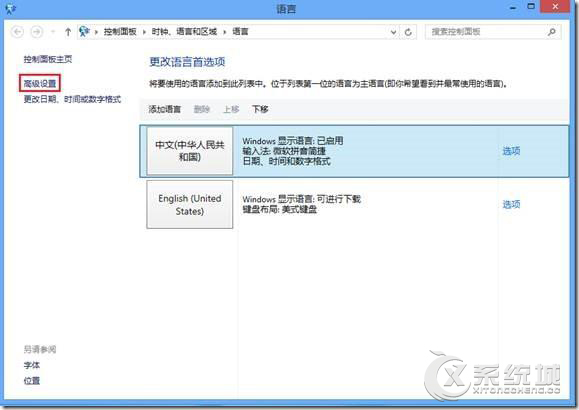Click the back navigation arrow
The width and height of the screenshot is (579, 410).
[17, 32]
